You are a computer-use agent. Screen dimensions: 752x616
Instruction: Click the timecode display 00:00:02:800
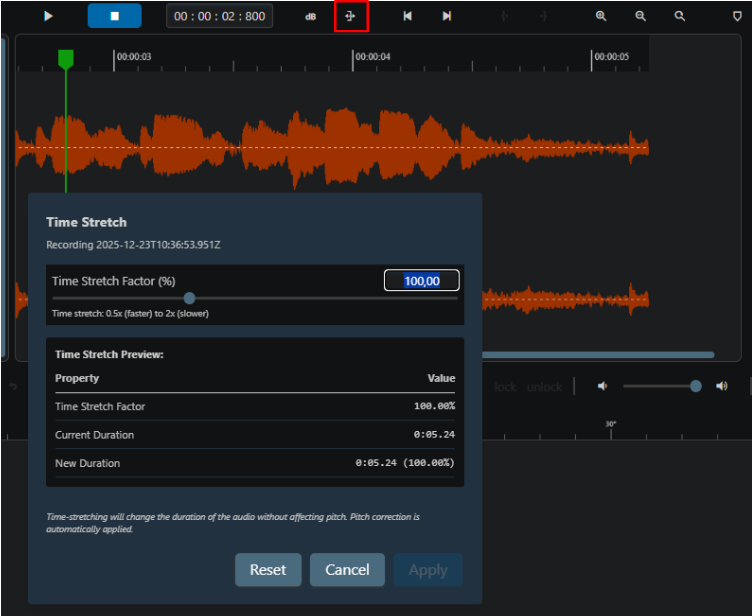(x=220, y=16)
